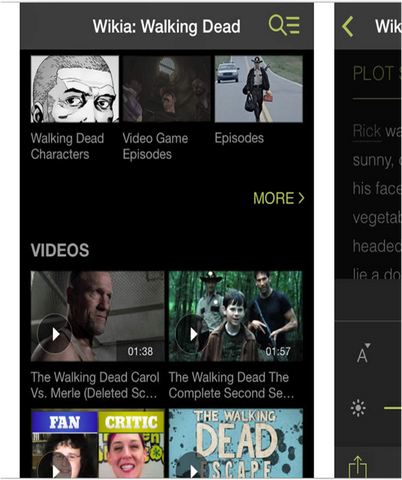Select 'Walking Dead Characters' label
The image size is (402, 480).
[67, 146]
